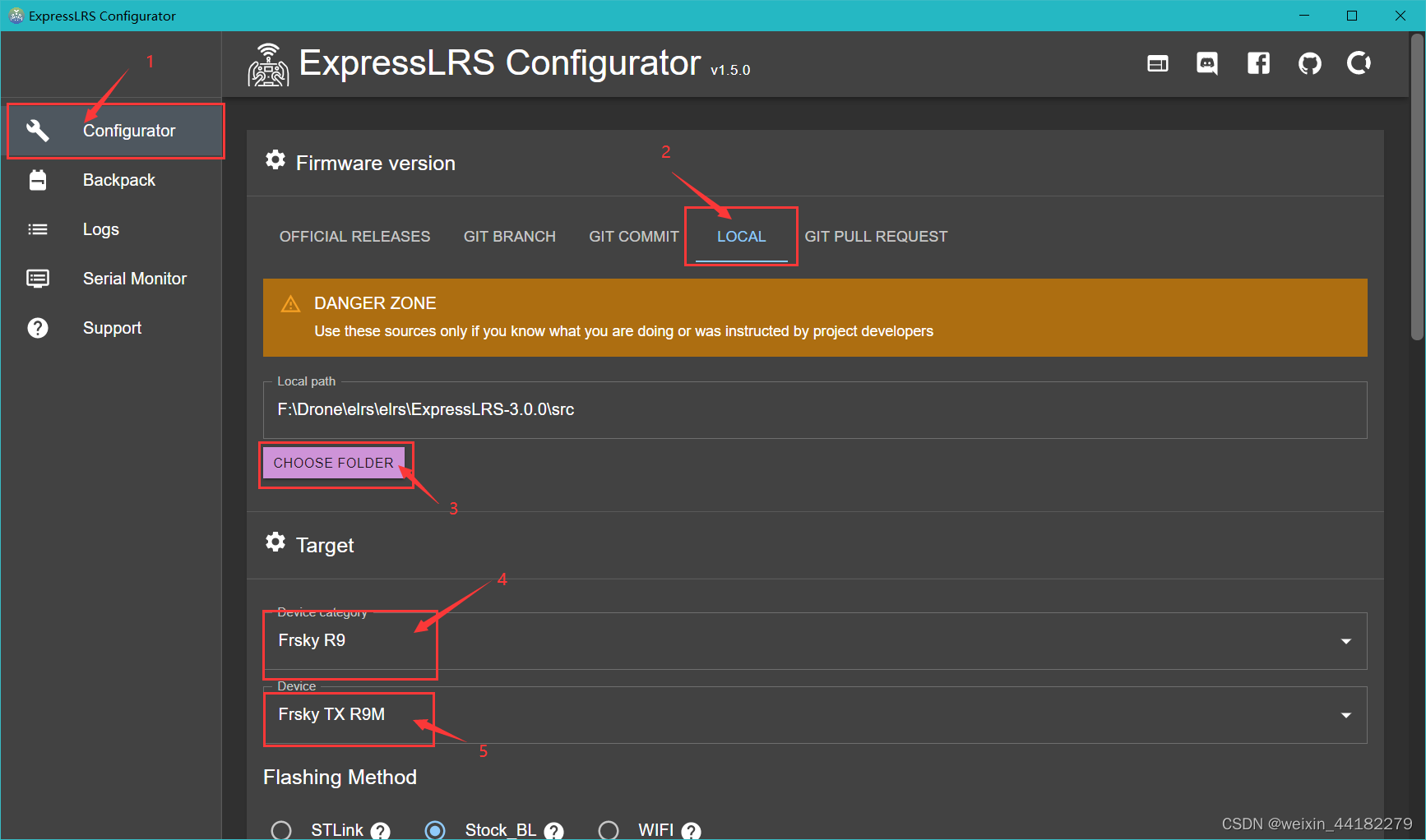This screenshot has height=840, width=1426.
Task: Switch to the Official Releases tab
Action: tap(354, 237)
